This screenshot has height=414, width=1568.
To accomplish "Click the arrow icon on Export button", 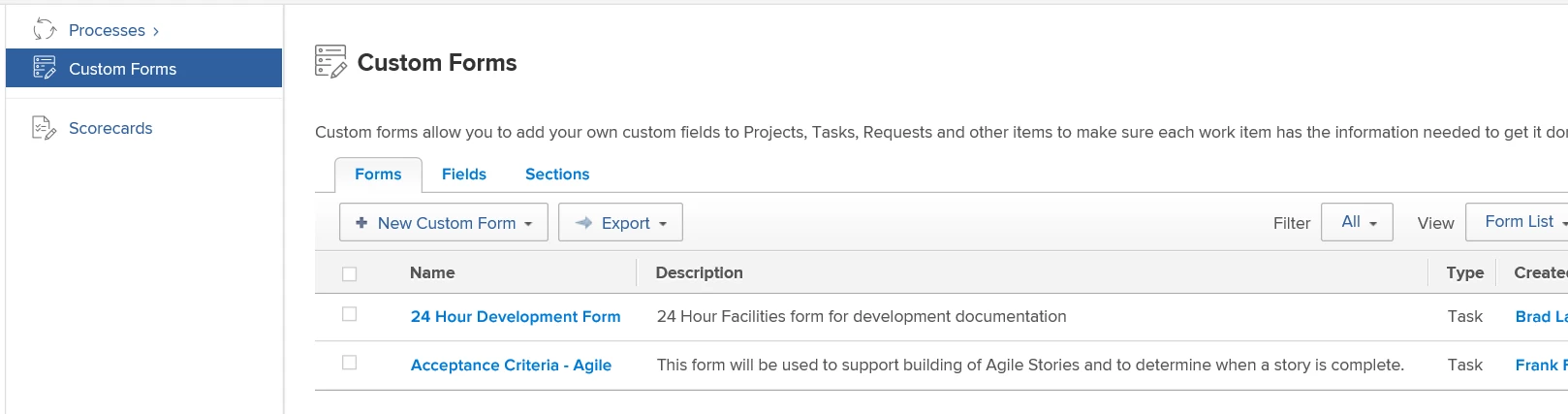I will pyautogui.click(x=583, y=223).
